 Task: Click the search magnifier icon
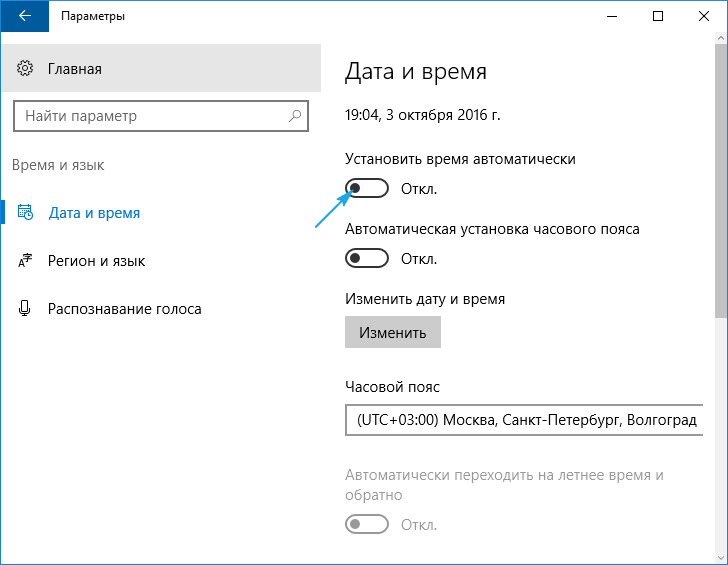click(x=295, y=116)
